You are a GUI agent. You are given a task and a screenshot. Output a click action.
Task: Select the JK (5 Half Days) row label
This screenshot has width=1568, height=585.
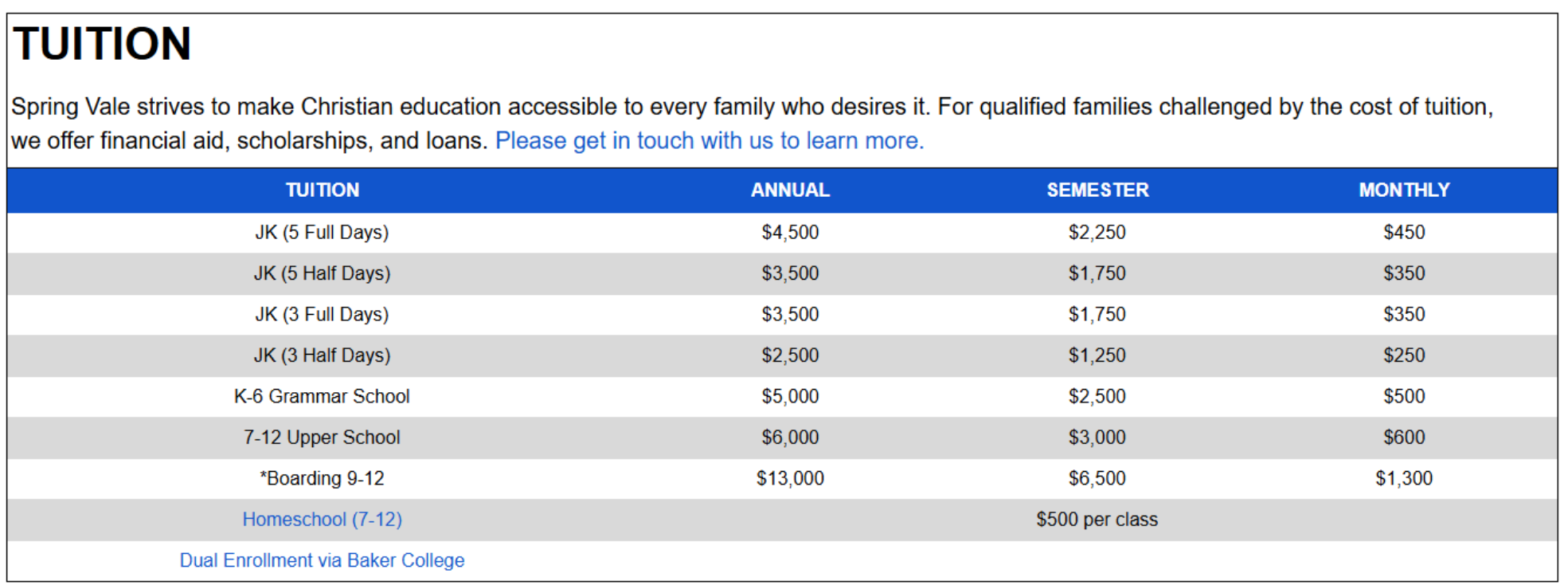322,273
